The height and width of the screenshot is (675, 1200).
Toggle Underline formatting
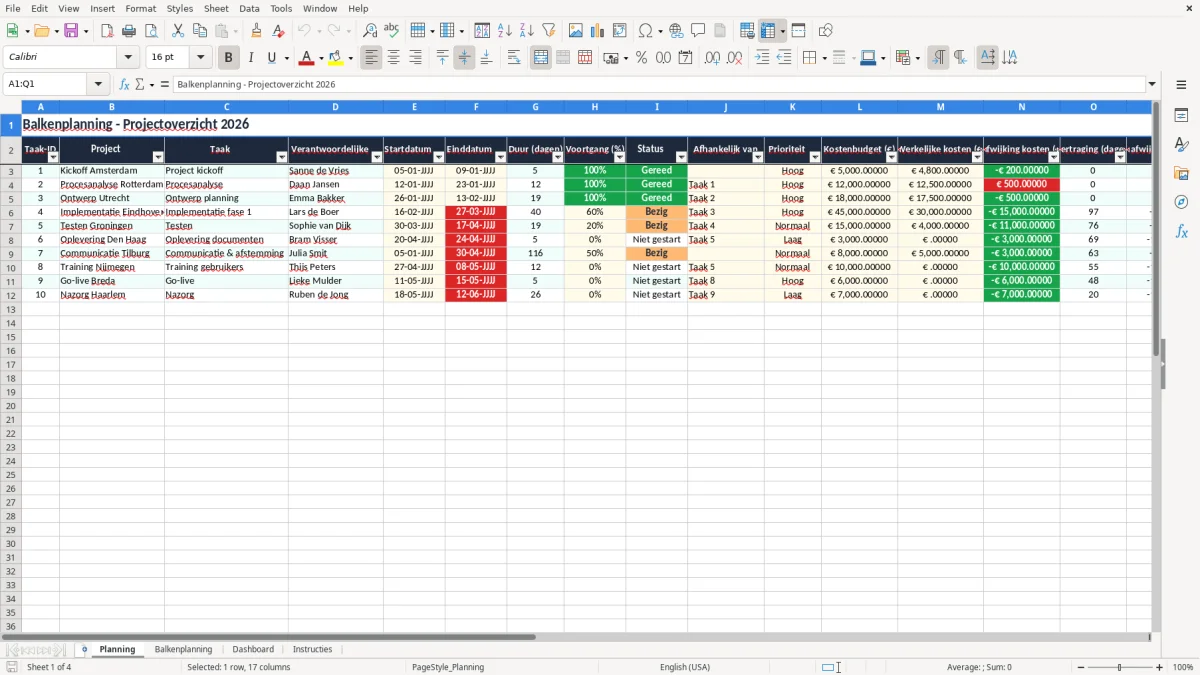pos(272,58)
